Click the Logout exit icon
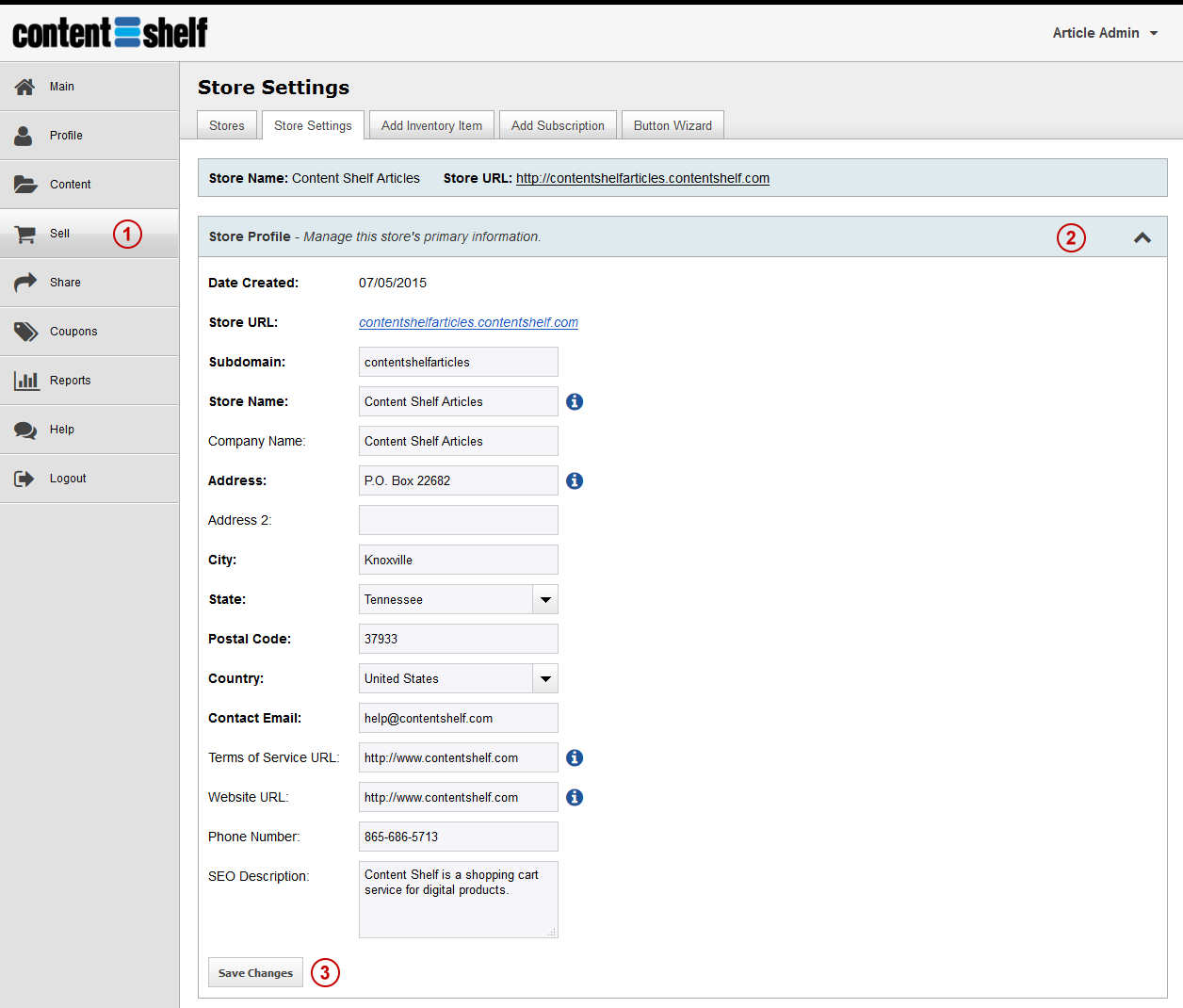This screenshot has height=1008, width=1183. click(24, 479)
